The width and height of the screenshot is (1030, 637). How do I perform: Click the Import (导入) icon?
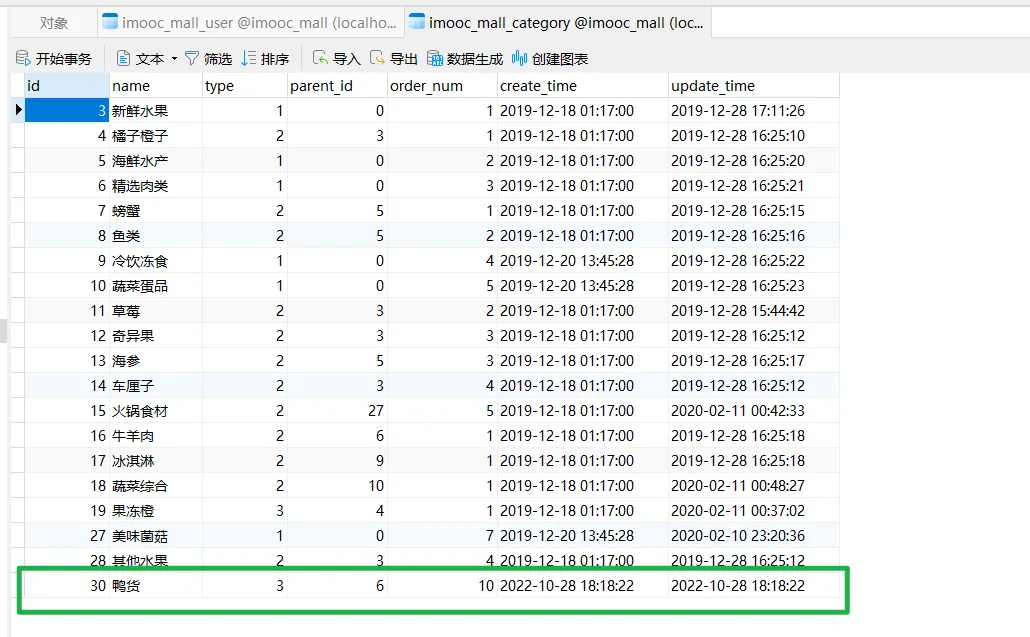pos(320,58)
